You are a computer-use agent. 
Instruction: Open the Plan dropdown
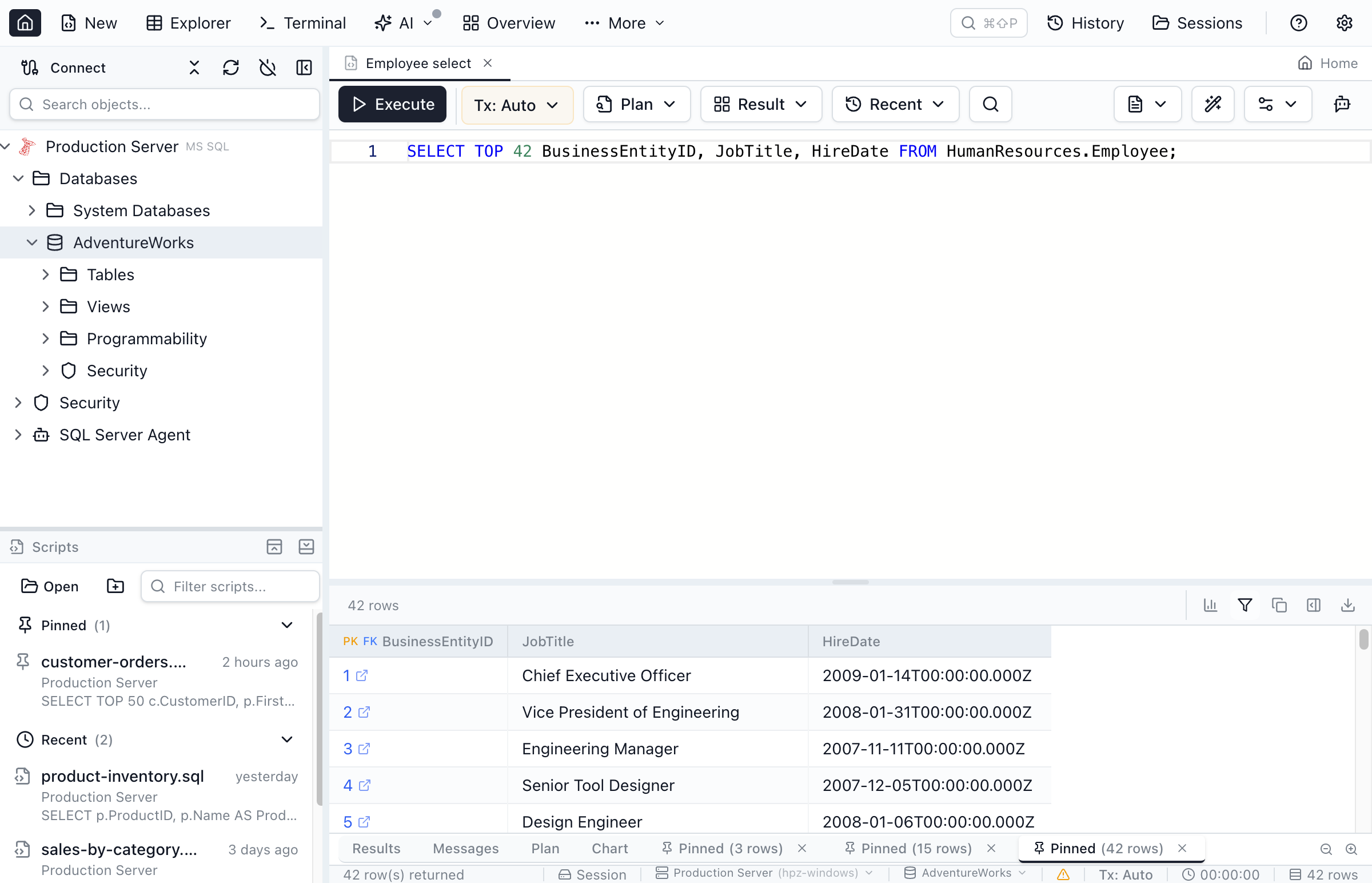(637, 104)
